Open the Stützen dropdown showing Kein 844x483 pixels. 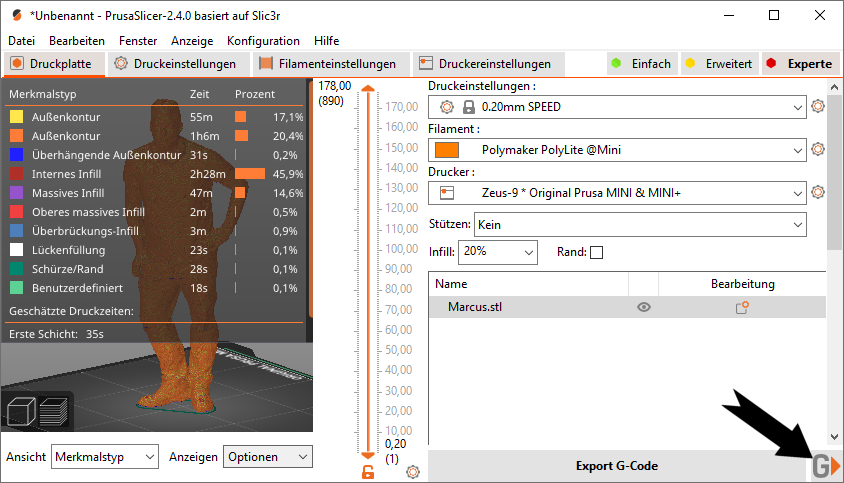point(640,225)
